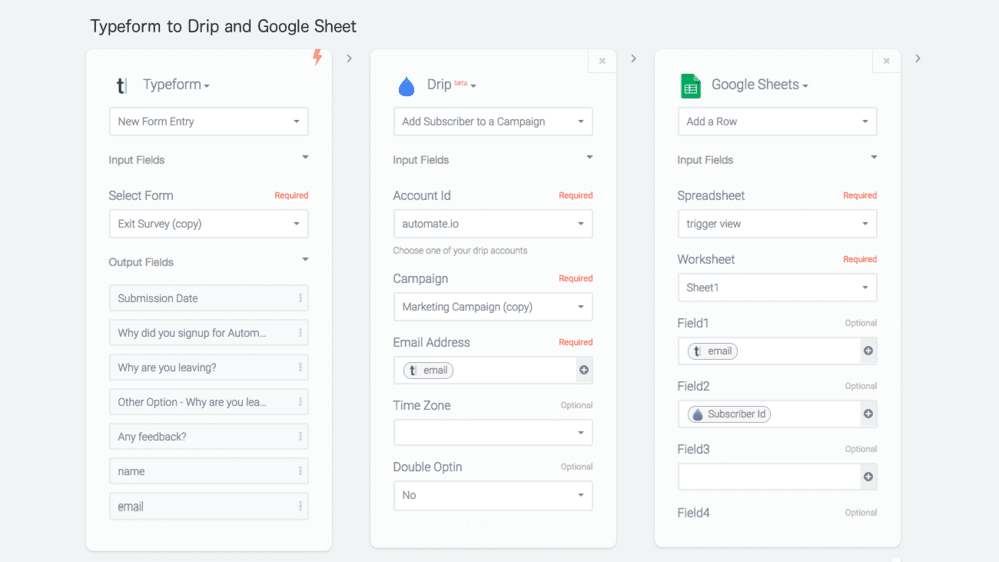Open the Sheet1 Worksheet dropdown

(x=777, y=287)
